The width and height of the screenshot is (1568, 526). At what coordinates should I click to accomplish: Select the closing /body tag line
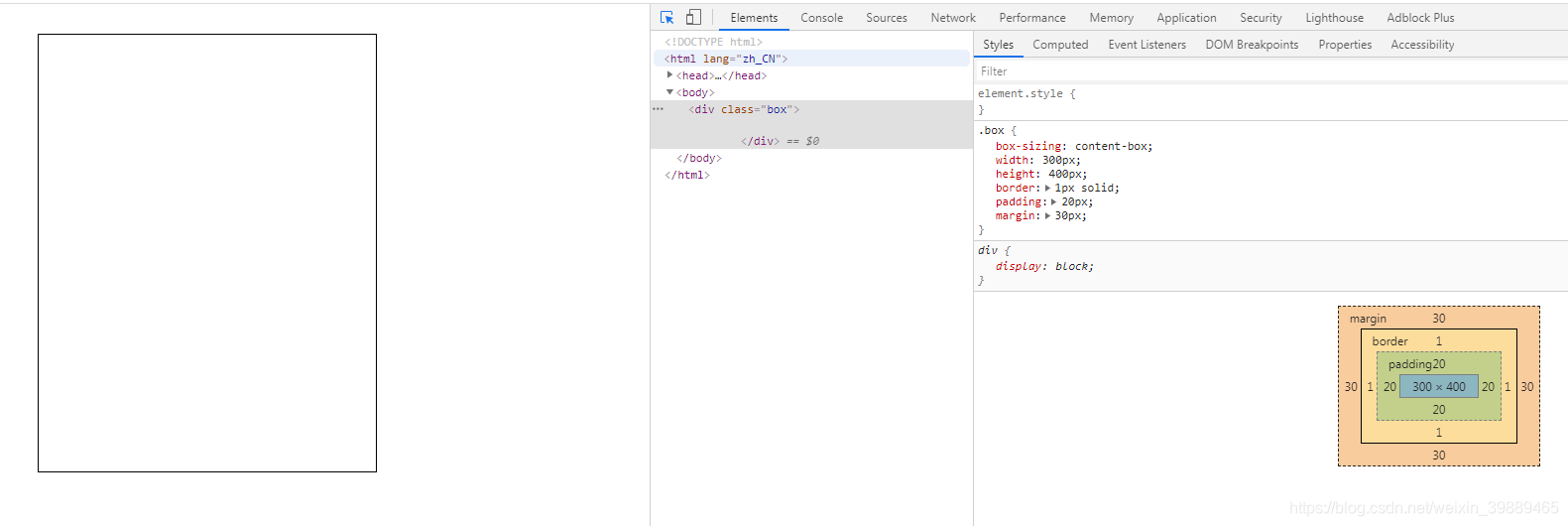tap(699, 158)
